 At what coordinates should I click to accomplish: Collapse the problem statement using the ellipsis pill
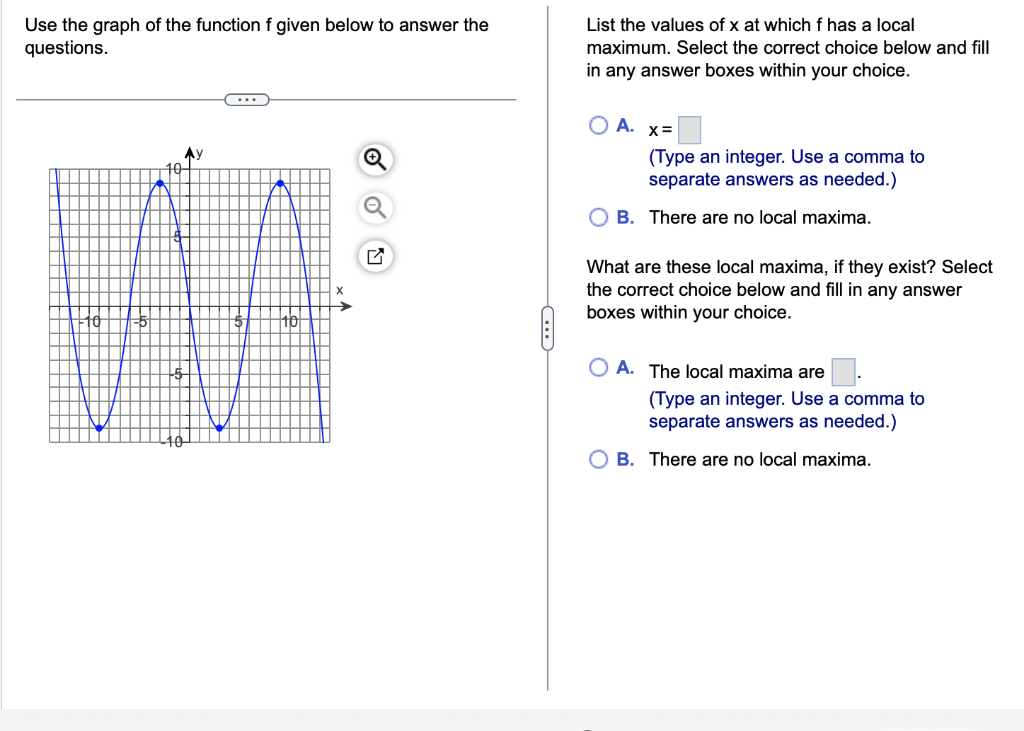coord(247,99)
